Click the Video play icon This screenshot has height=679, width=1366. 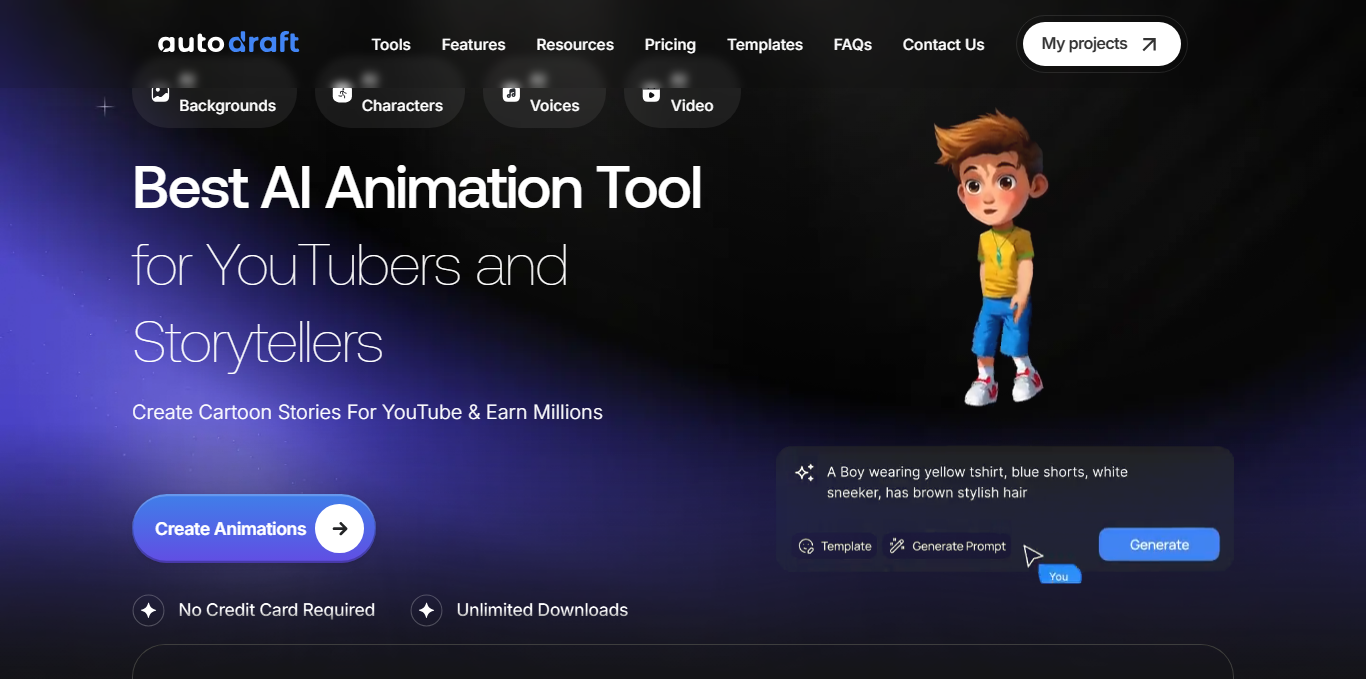tap(651, 94)
